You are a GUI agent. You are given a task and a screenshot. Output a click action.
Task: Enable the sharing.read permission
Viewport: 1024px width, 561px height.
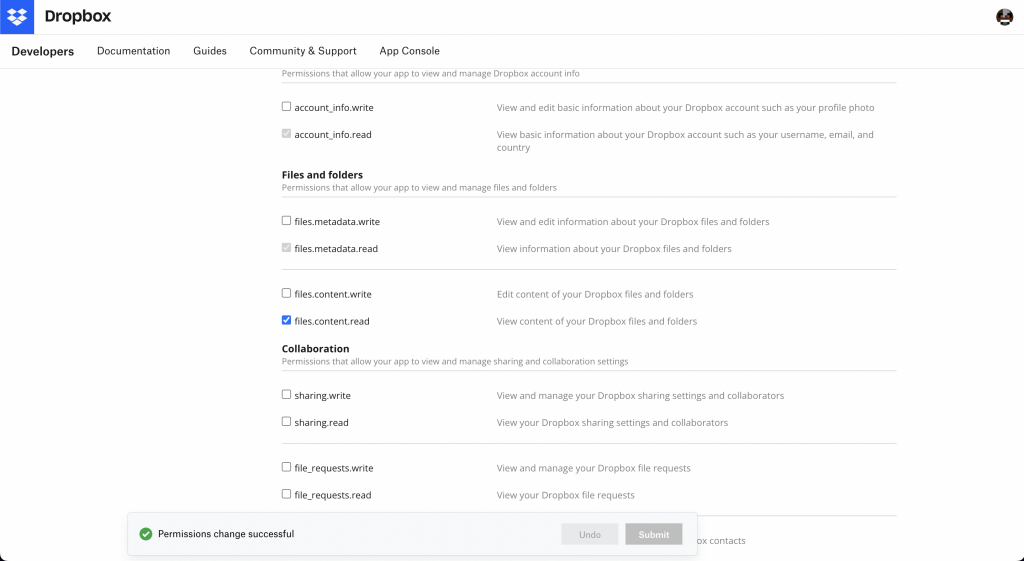[x=287, y=422]
